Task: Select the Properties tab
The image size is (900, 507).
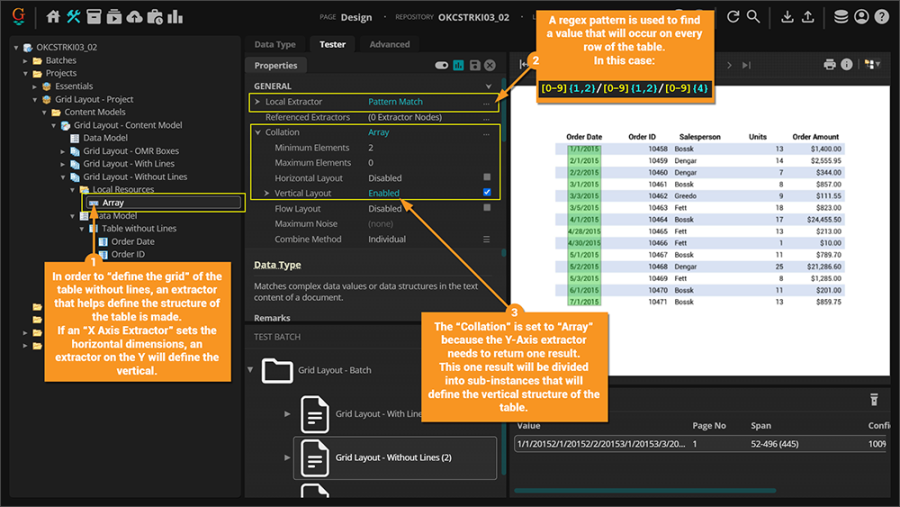Action: click(x=276, y=65)
